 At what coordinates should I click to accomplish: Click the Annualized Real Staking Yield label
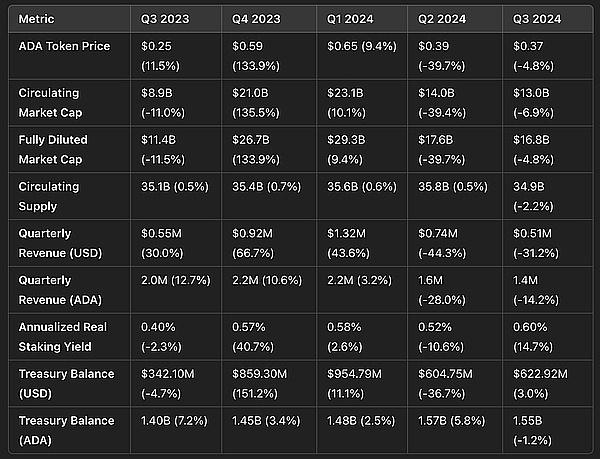click(x=63, y=337)
